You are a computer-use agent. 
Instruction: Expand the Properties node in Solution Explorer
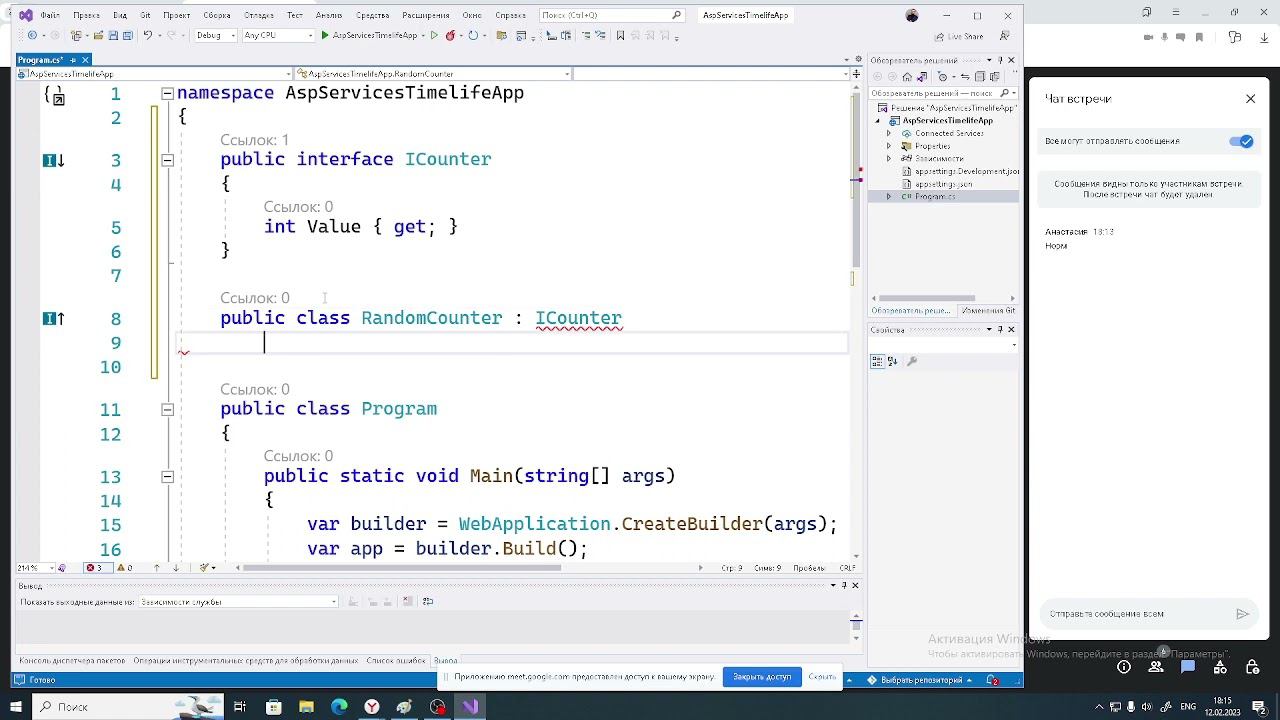click(889, 146)
